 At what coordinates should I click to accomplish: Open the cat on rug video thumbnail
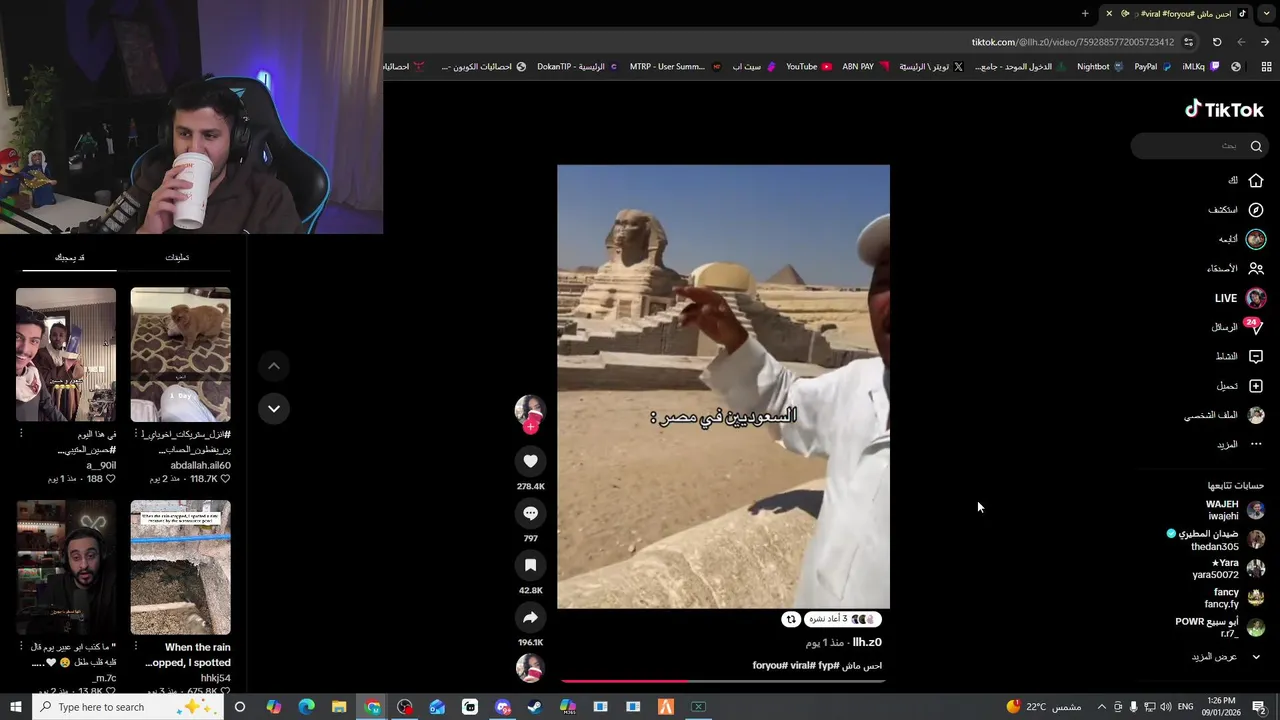(180, 355)
